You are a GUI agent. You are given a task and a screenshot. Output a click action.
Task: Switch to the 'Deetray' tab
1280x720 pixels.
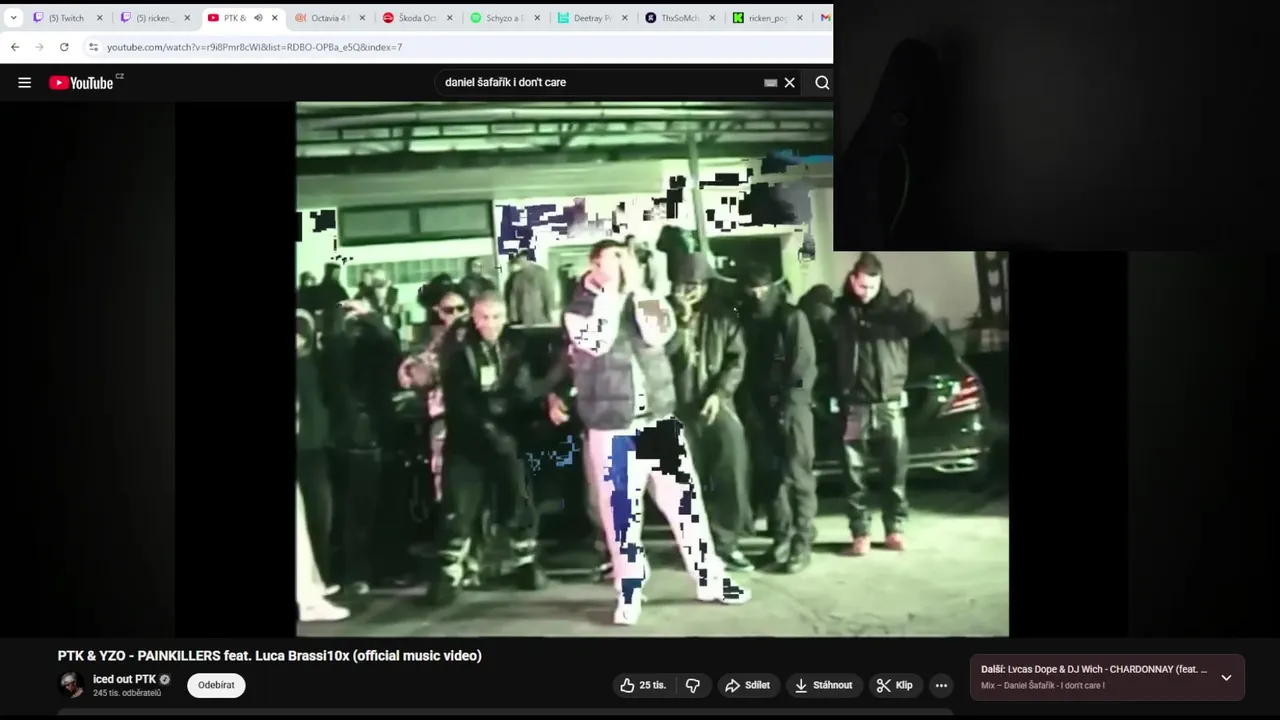[592, 18]
